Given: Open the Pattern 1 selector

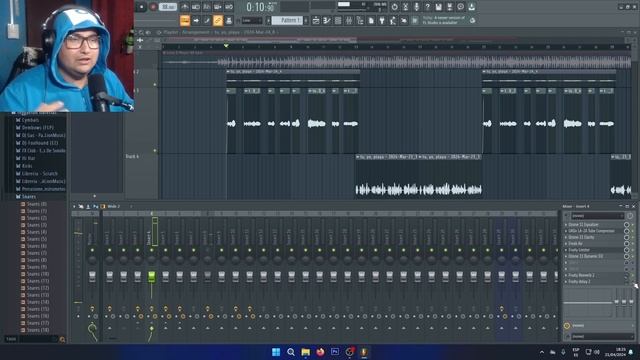Looking at the screenshot, I should (288, 20).
